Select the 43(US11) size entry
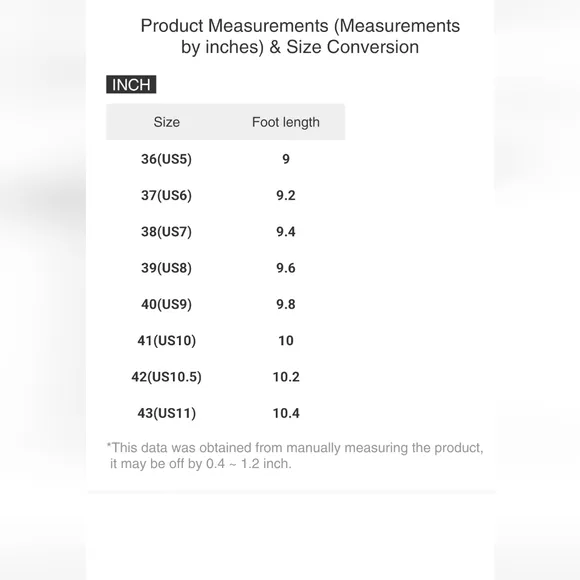 click(x=166, y=413)
